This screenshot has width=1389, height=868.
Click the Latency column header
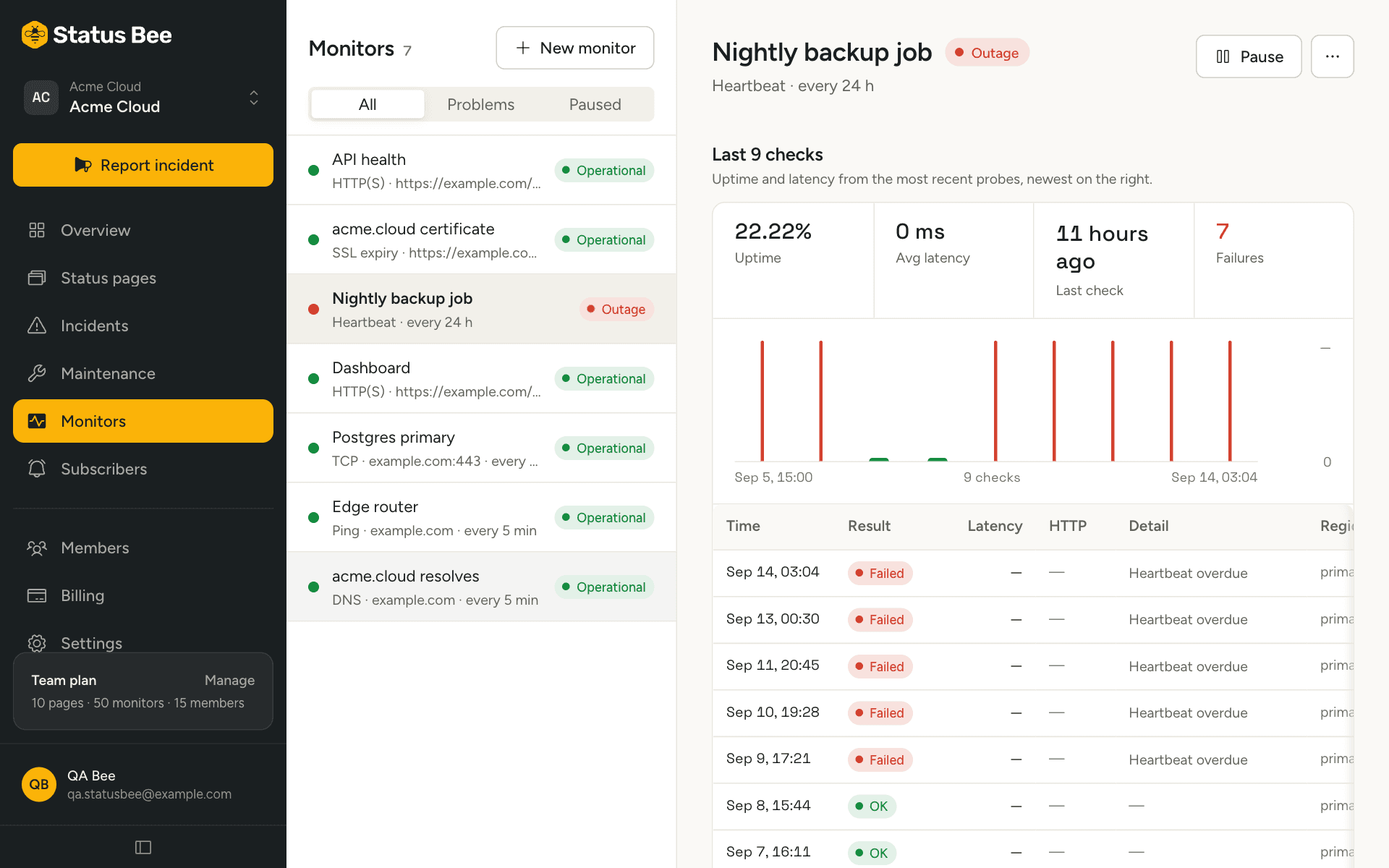[995, 526]
